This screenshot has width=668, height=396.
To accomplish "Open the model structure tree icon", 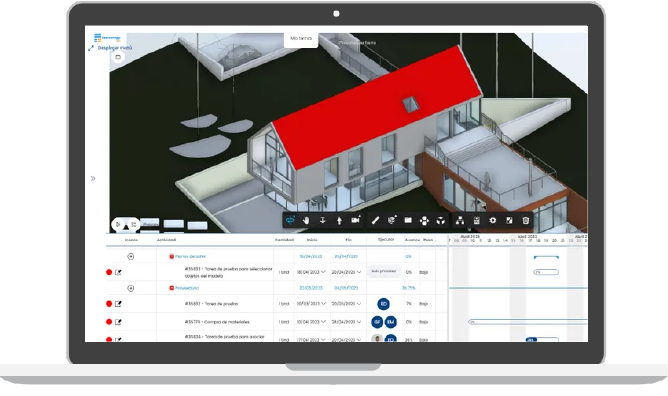I will click(x=460, y=220).
